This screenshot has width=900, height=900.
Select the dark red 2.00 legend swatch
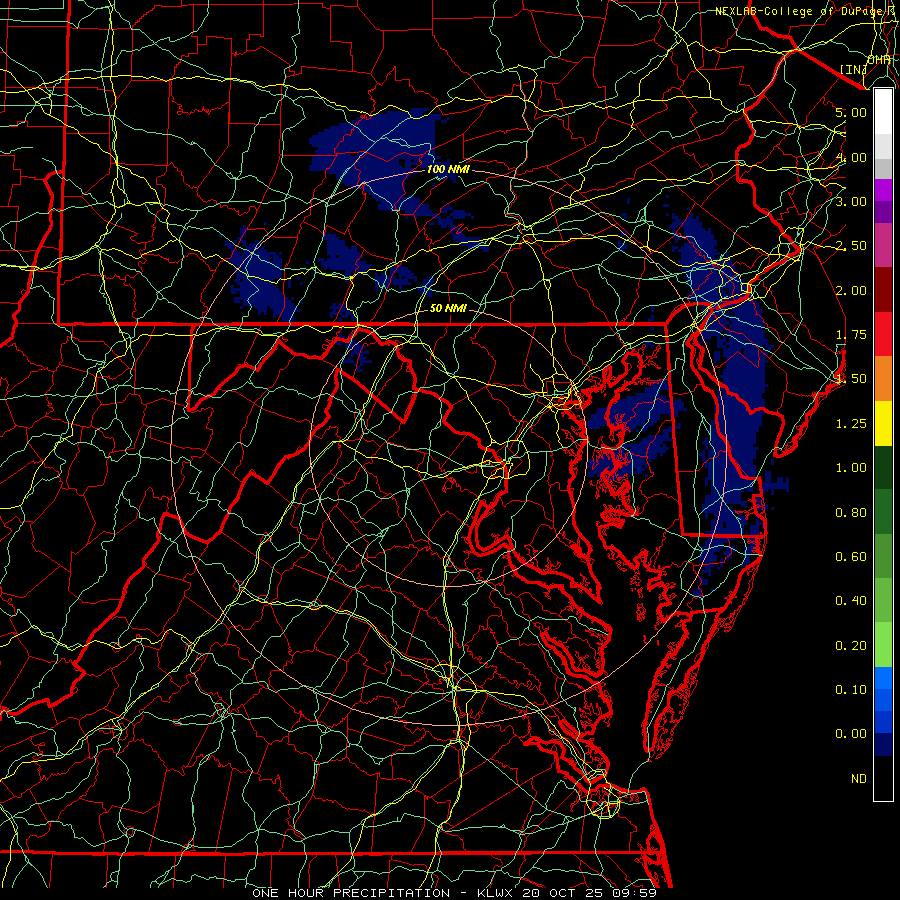click(883, 290)
